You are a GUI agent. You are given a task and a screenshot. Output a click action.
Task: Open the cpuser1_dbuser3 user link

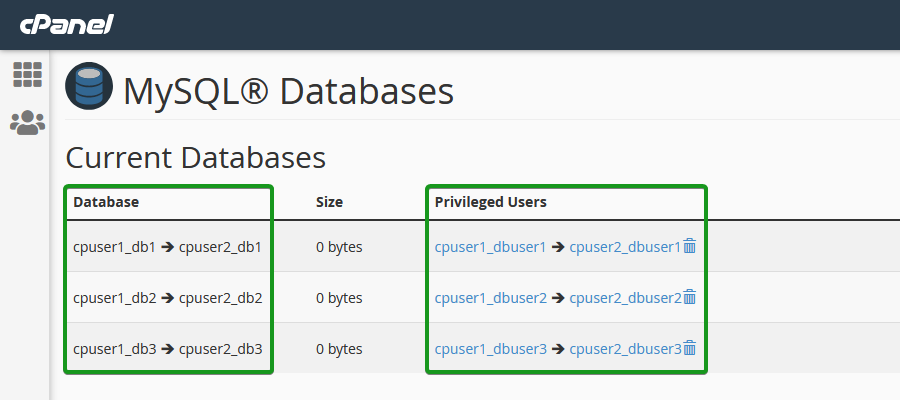tap(491, 349)
